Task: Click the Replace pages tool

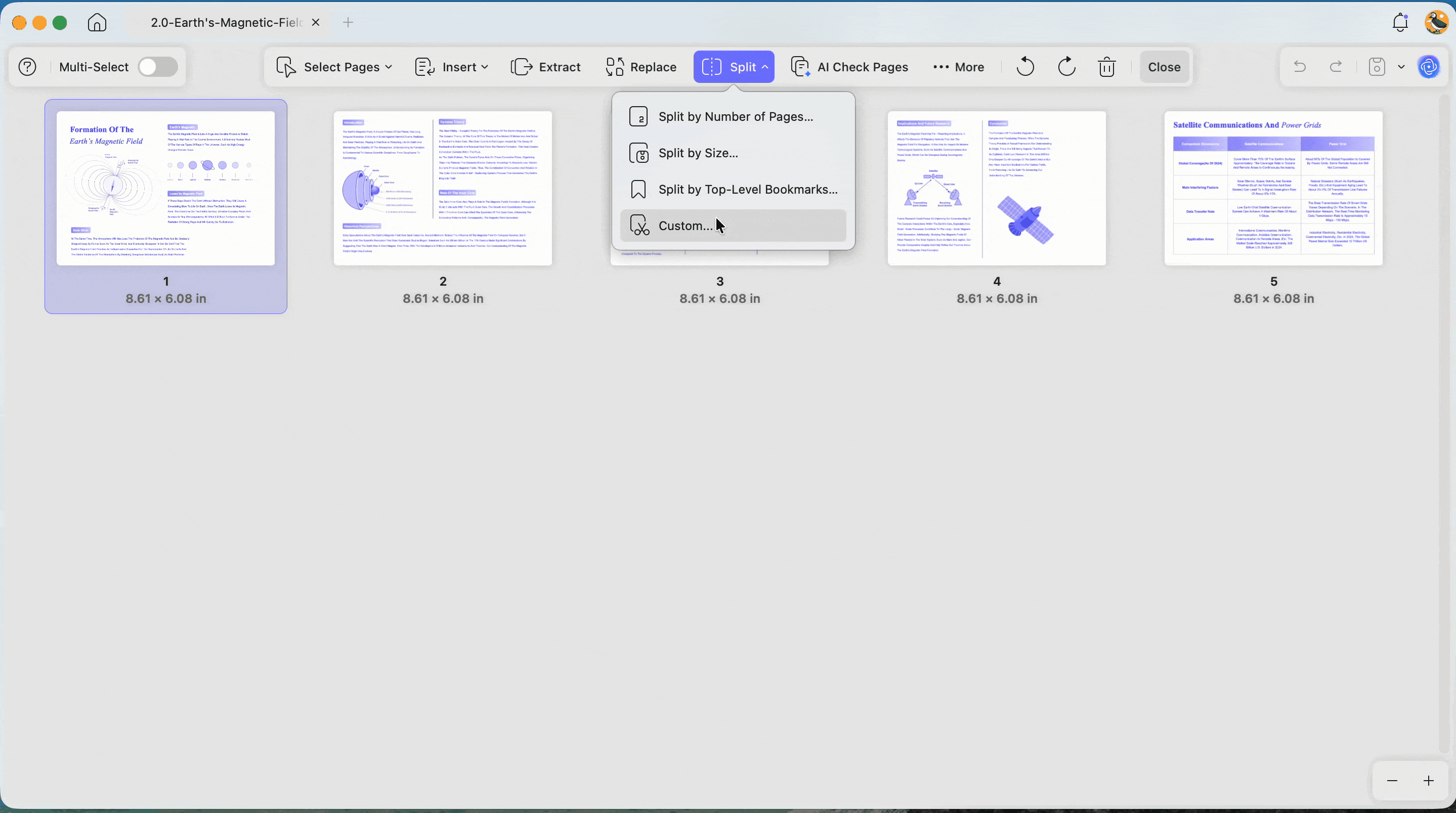Action: 641,67
